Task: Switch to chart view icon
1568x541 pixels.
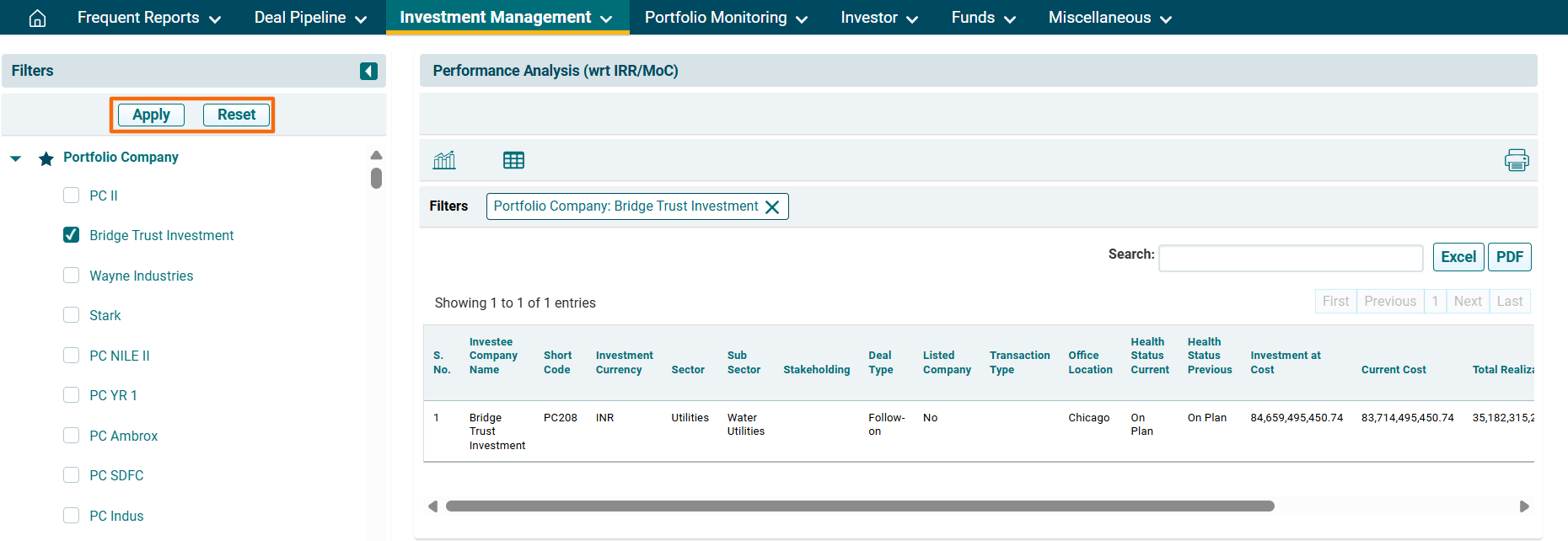Action: (x=444, y=160)
